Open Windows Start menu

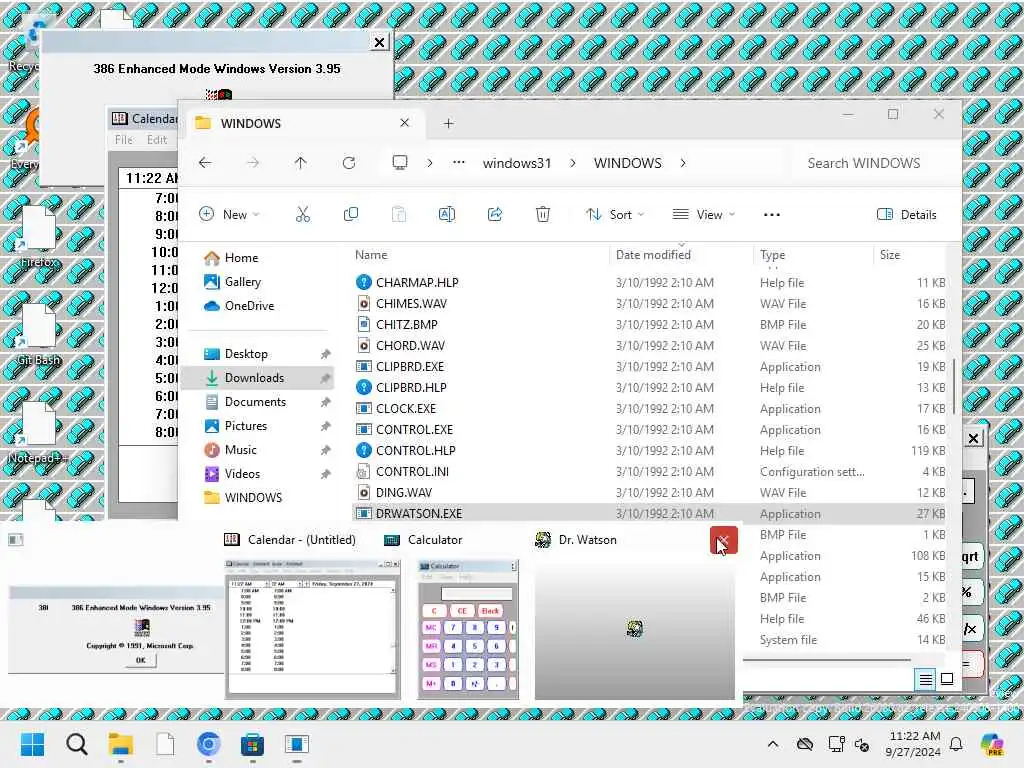coord(32,744)
